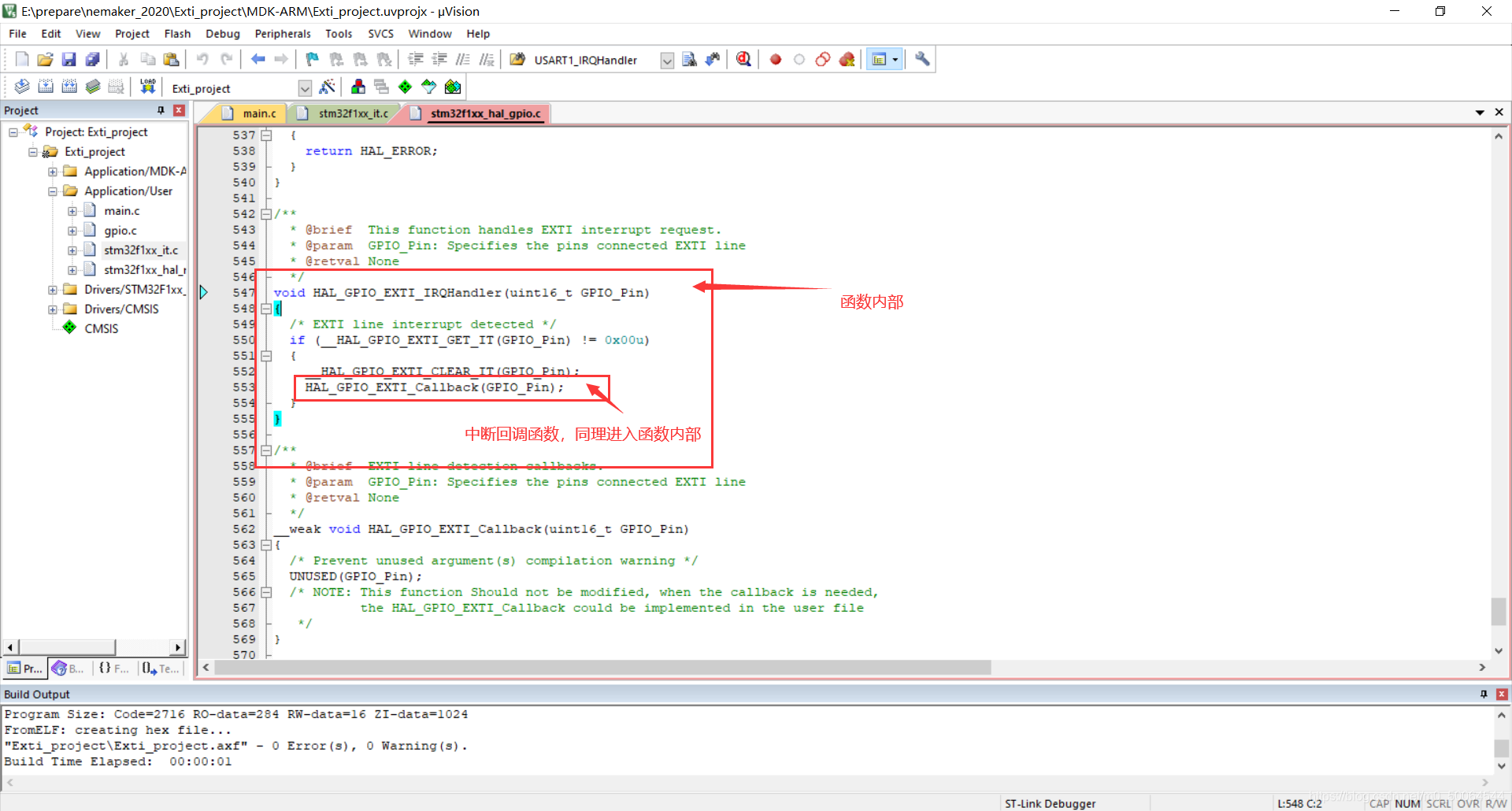
Task: Paste from clipboard toolbar icon
Action: point(171,59)
